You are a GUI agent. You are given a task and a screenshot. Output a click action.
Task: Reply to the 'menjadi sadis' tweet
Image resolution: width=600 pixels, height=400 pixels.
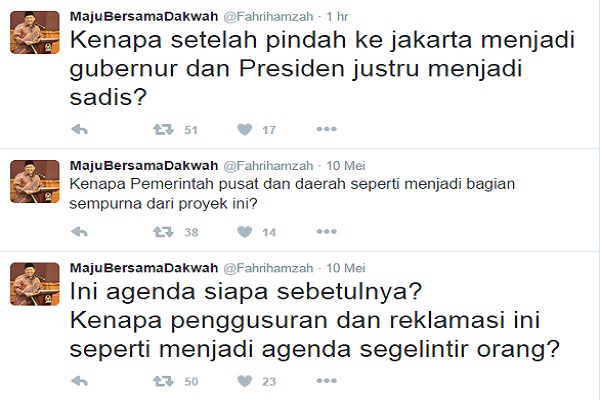80,129
